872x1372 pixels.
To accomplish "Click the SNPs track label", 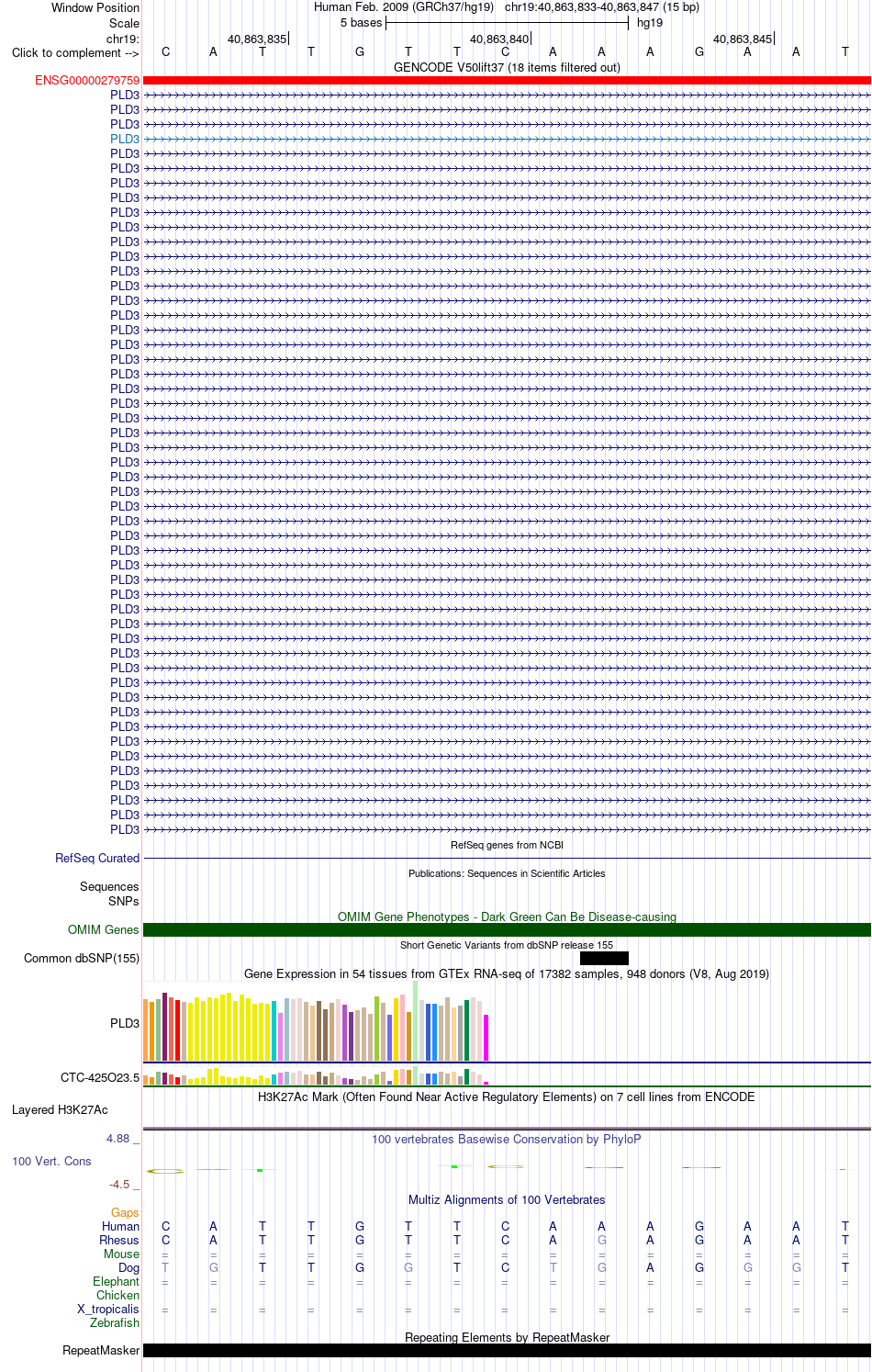I will click(x=124, y=902).
